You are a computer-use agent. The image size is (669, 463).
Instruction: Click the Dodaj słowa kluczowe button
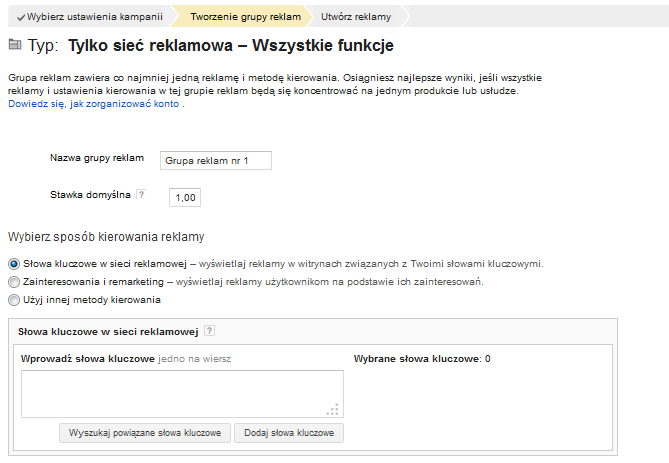(x=289, y=433)
